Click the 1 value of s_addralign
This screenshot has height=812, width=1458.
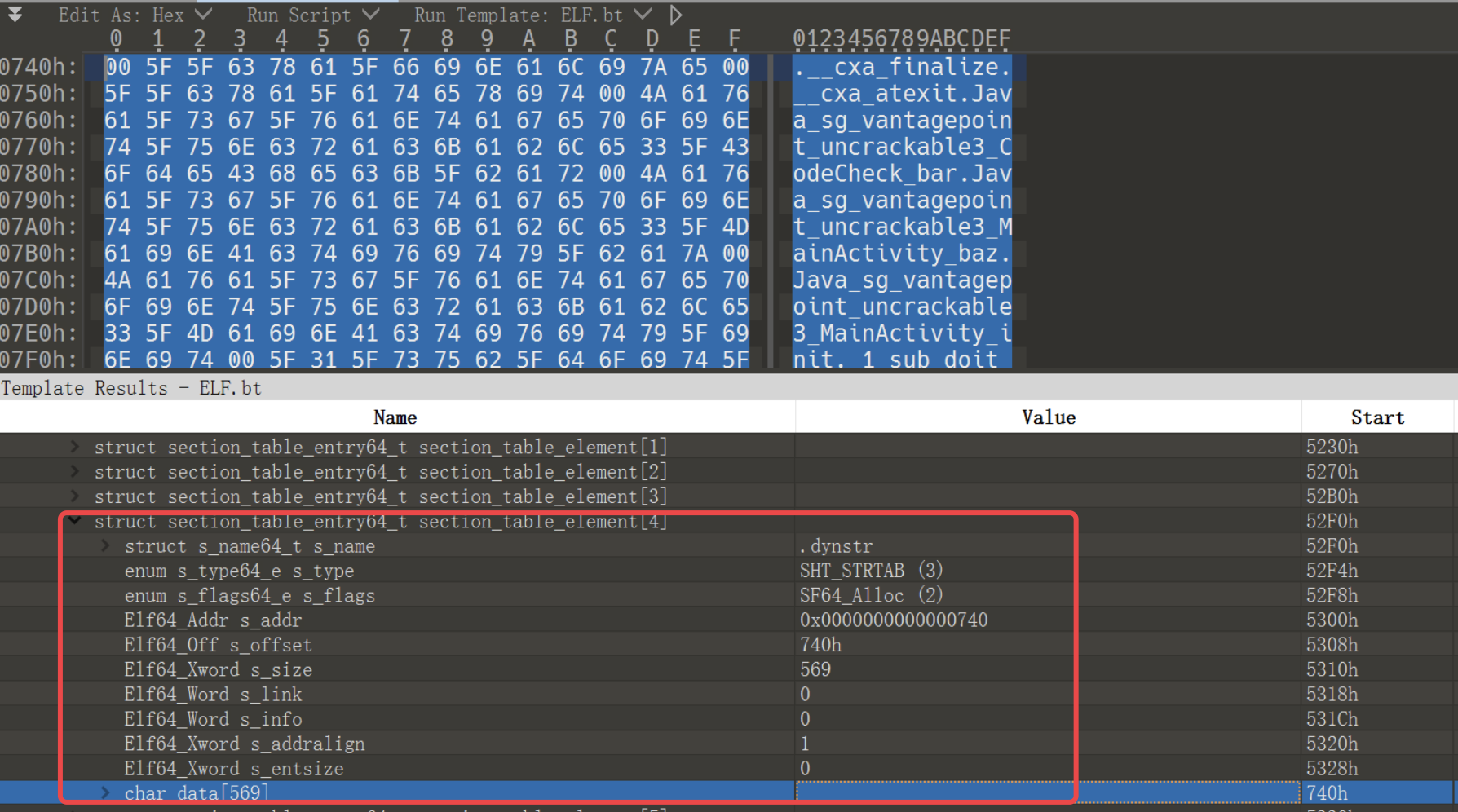(x=805, y=744)
